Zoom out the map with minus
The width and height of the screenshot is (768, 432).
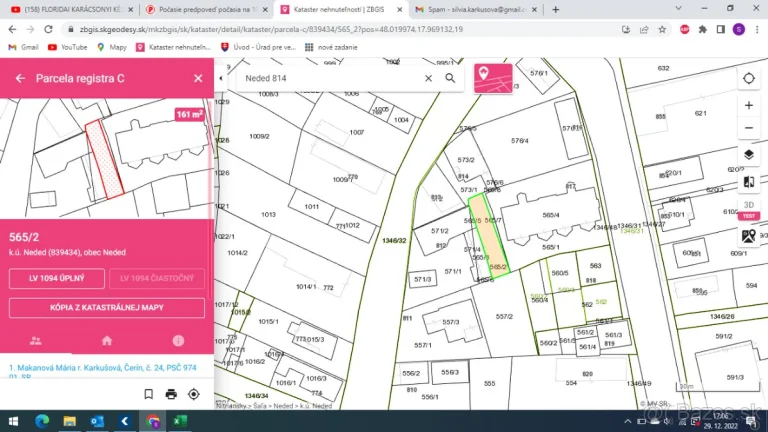click(748, 128)
